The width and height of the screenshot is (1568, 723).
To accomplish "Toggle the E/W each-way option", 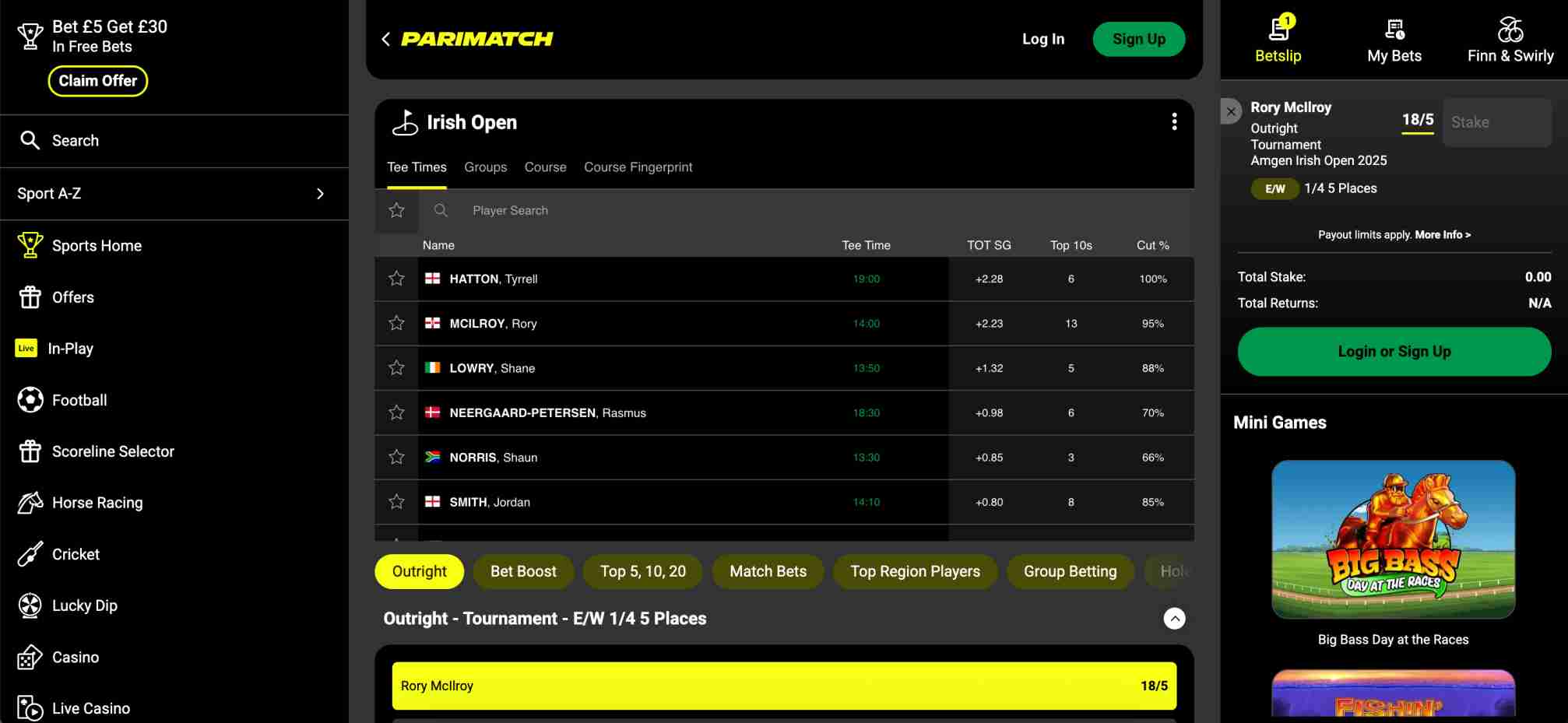I will (x=1274, y=188).
